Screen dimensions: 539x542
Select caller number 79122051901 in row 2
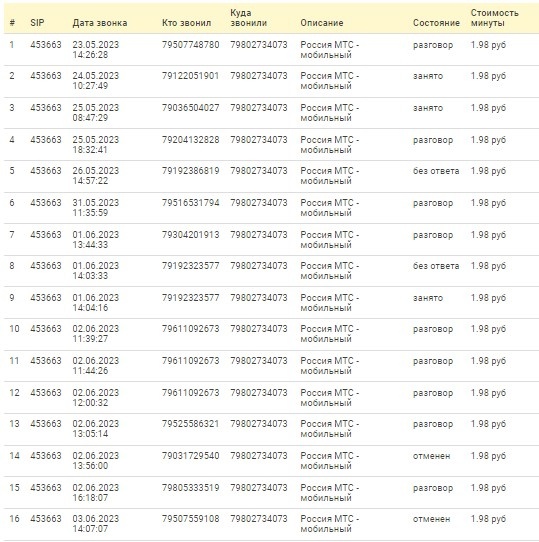[x=190, y=76]
